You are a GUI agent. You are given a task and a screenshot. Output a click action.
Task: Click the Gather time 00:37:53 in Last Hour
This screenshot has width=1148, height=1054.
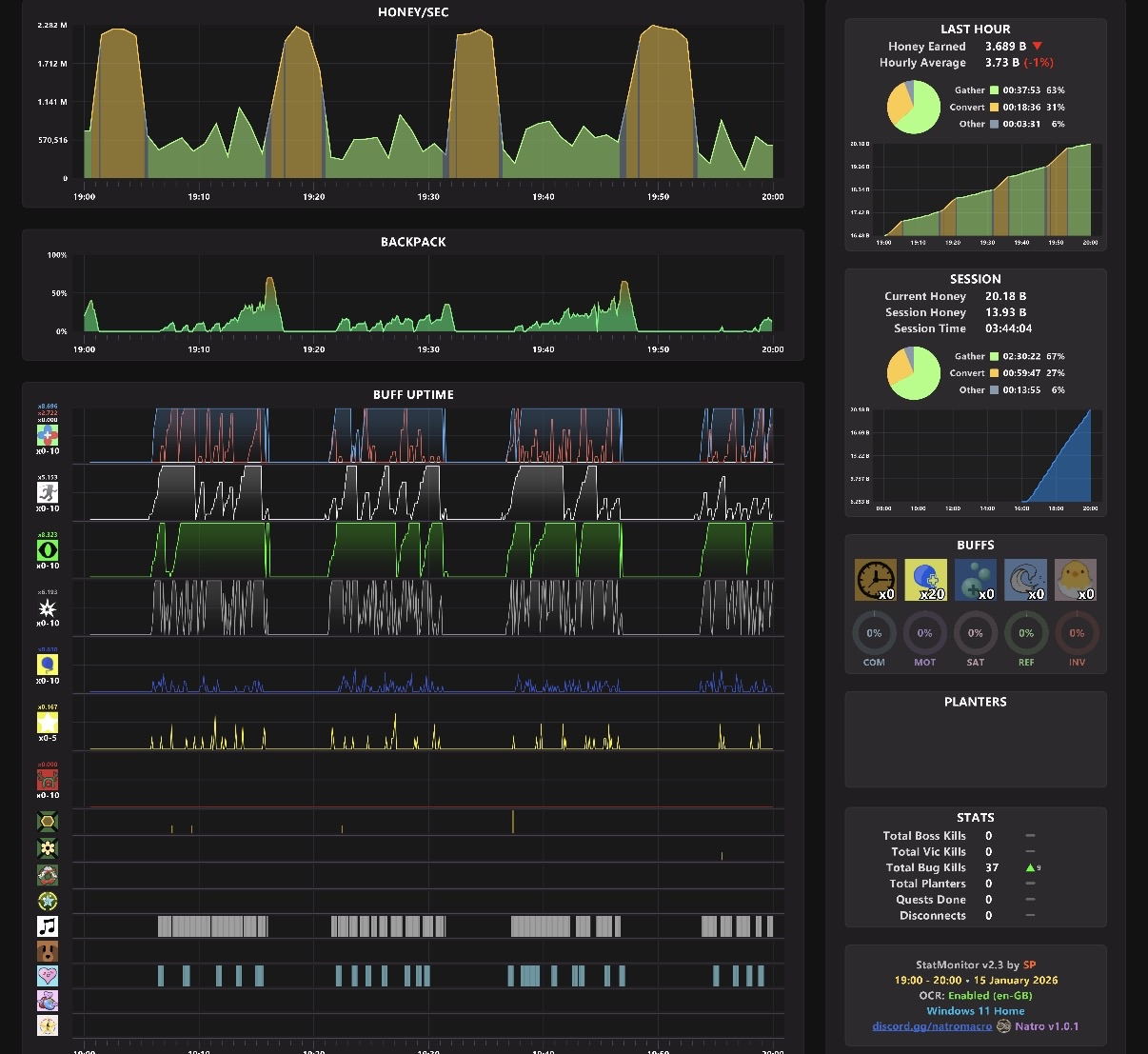pos(1021,90)
